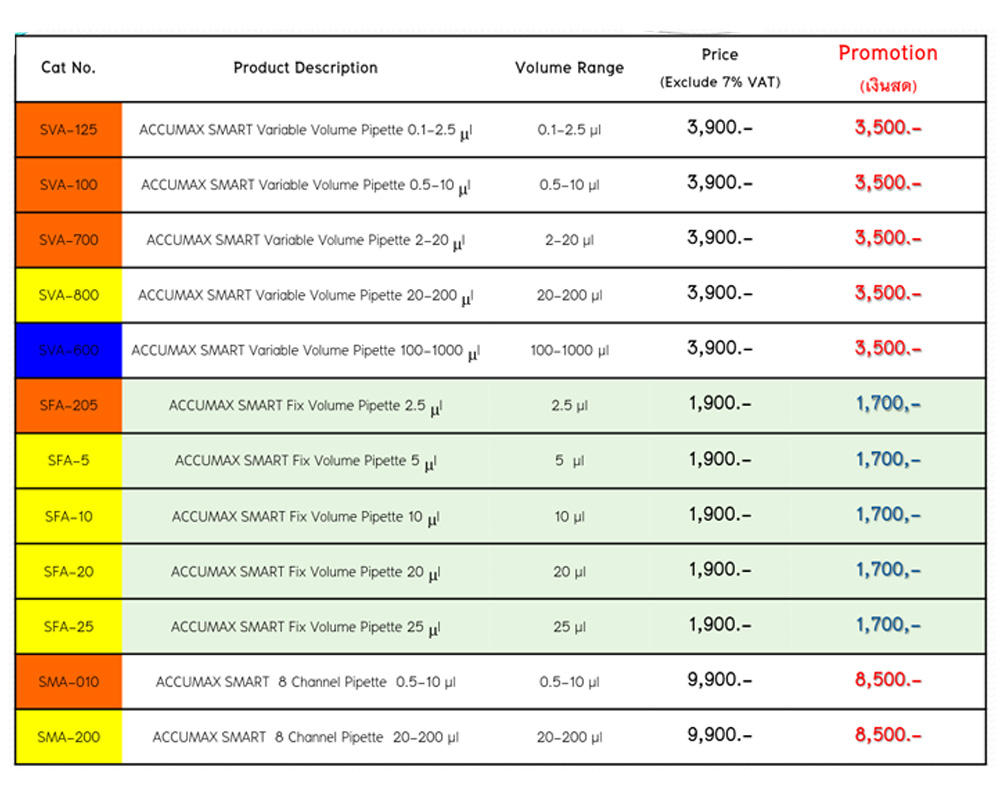Click volume range '25 µl' in SFA-25 row
1000x800 pixels.
tap(570, 627)
